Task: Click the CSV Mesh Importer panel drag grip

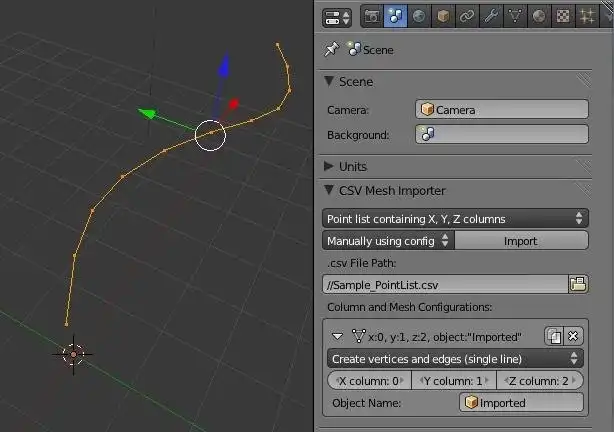Action: coord(583,190)
